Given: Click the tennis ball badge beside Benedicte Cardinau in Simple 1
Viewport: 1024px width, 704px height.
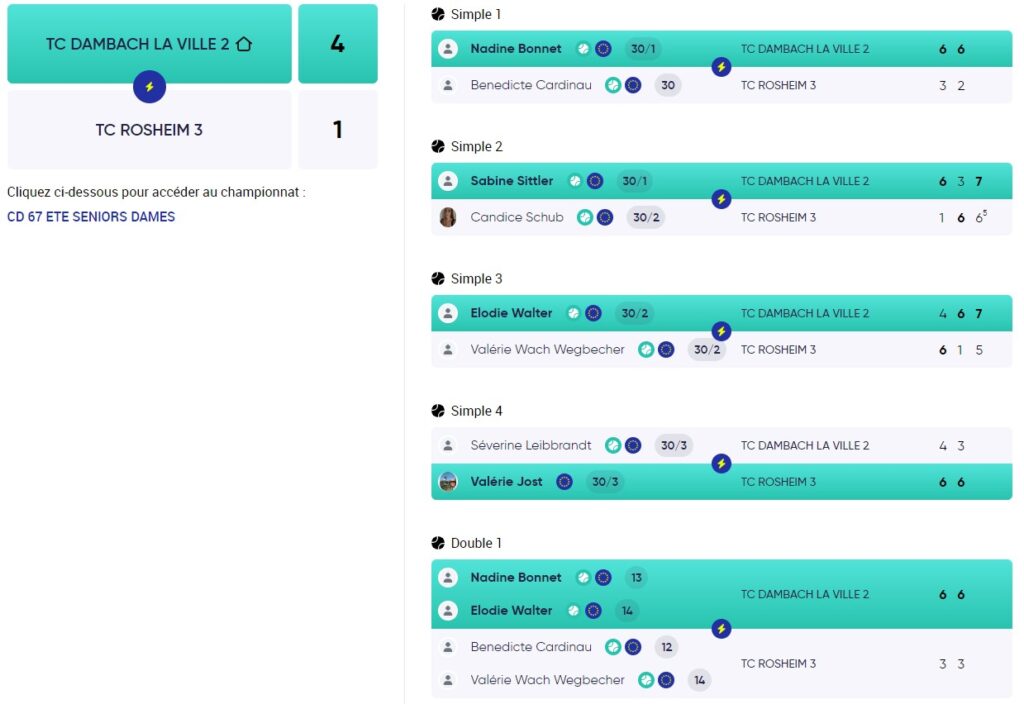Looking at the screenshot, I should click(x=613, y=85).
